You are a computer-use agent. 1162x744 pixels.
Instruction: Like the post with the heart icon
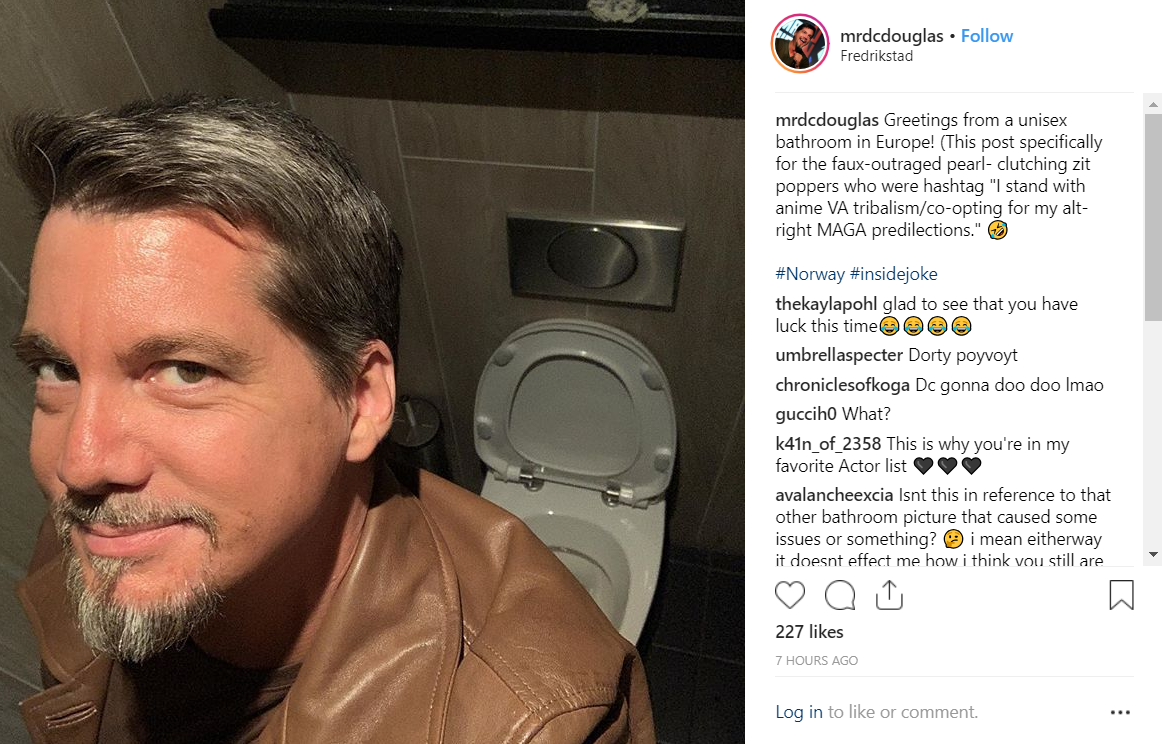tap(789, 595)
